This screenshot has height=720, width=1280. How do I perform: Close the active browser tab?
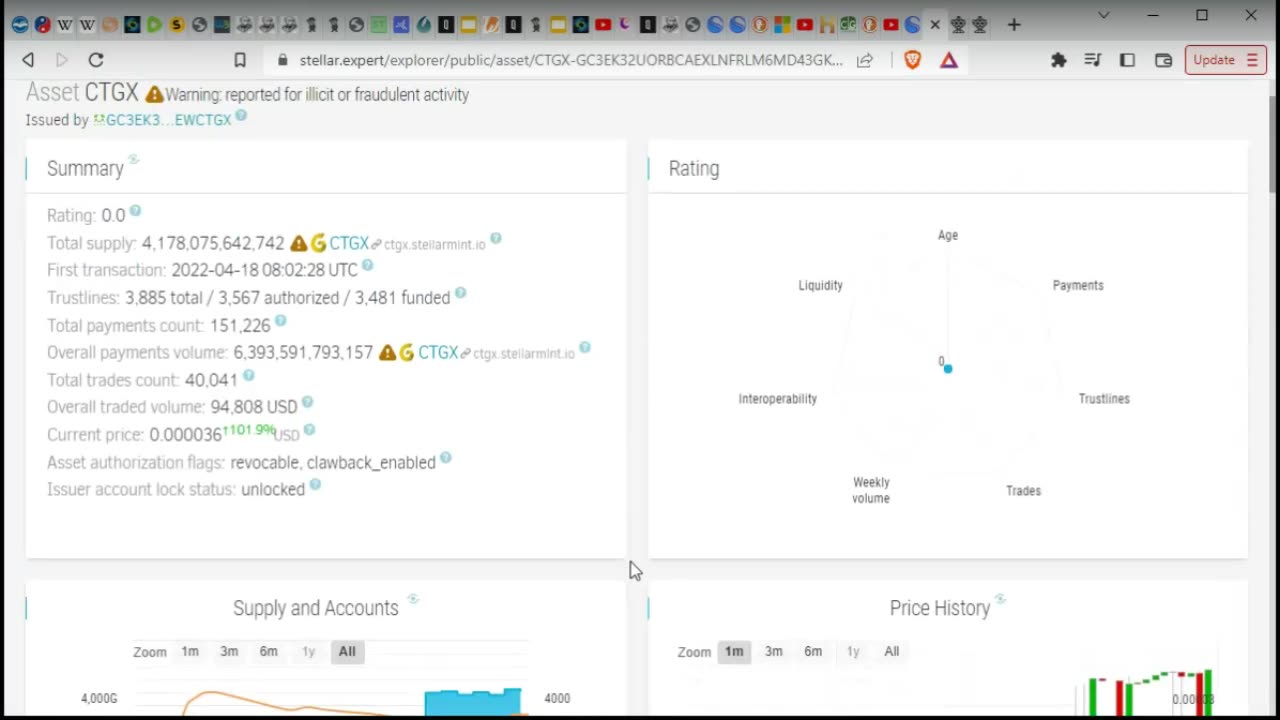[935, 25]
